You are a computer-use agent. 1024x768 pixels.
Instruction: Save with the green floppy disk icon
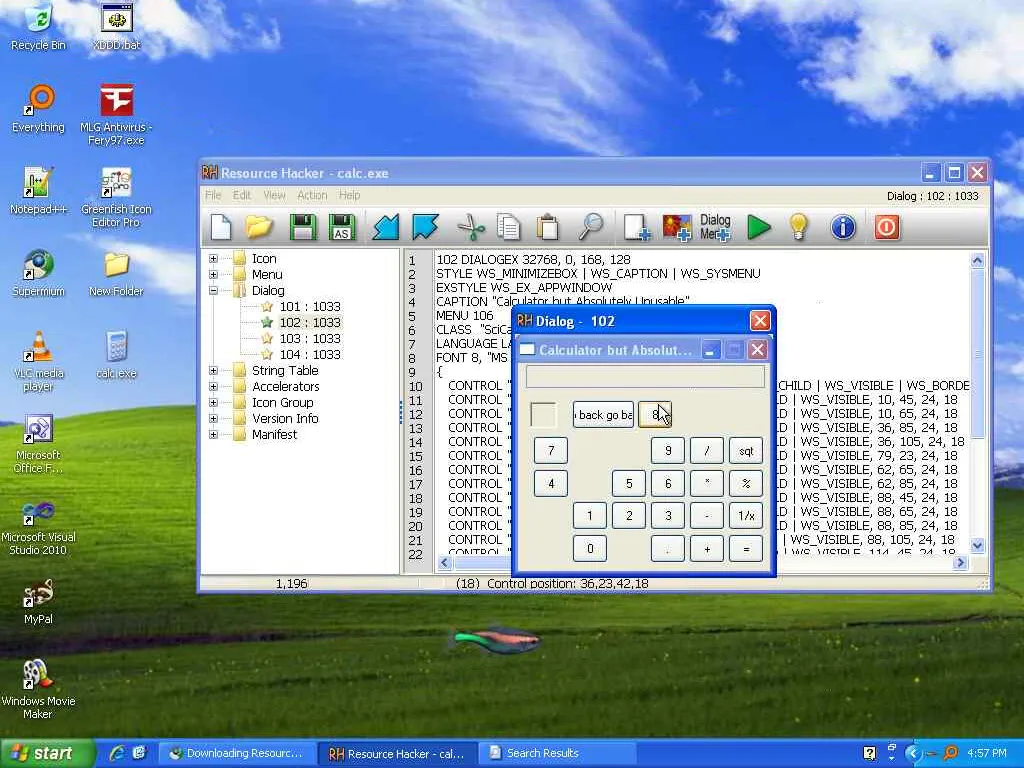tap(302, 227)
